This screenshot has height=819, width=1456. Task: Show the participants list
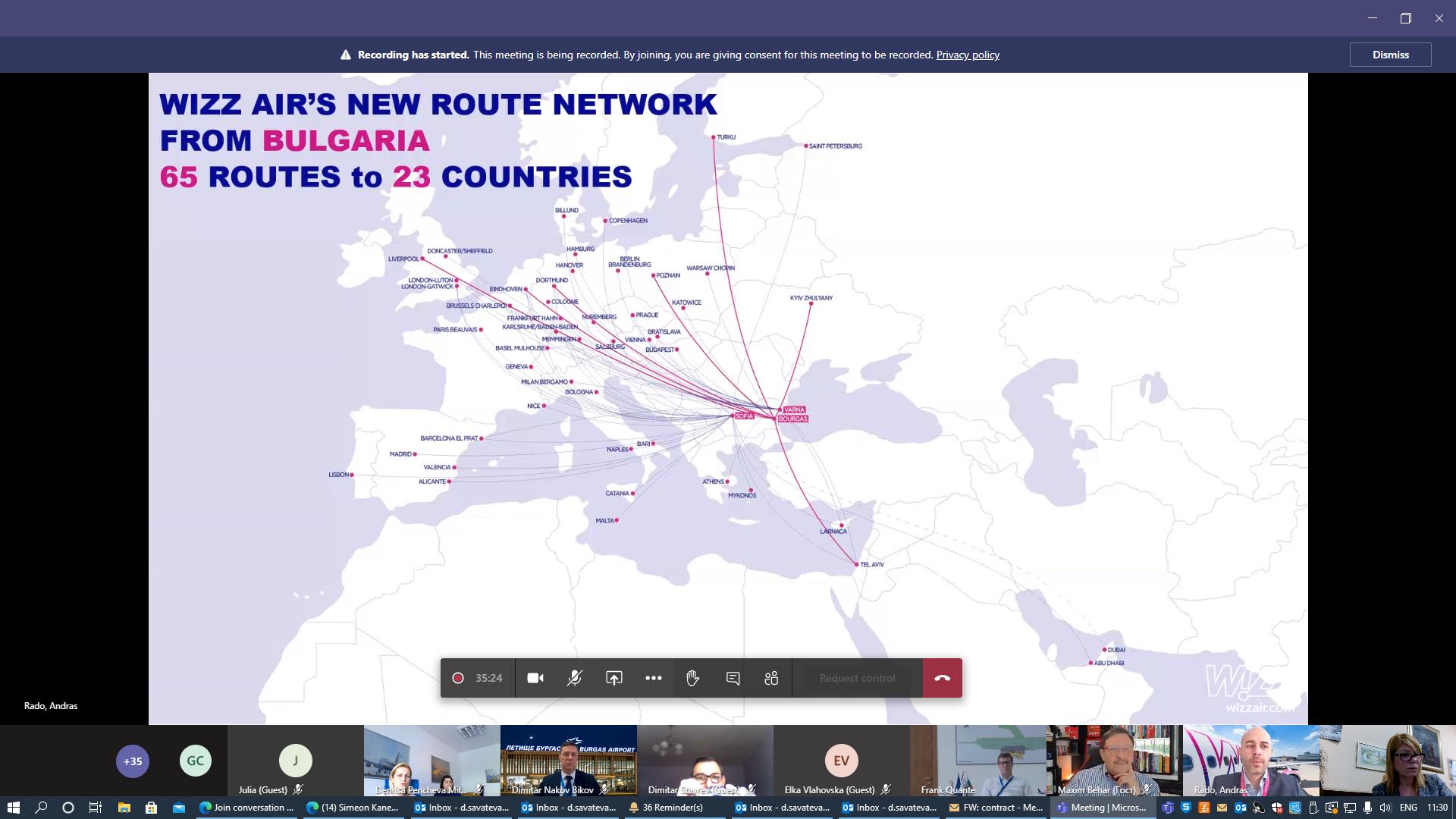coord(772,678)
